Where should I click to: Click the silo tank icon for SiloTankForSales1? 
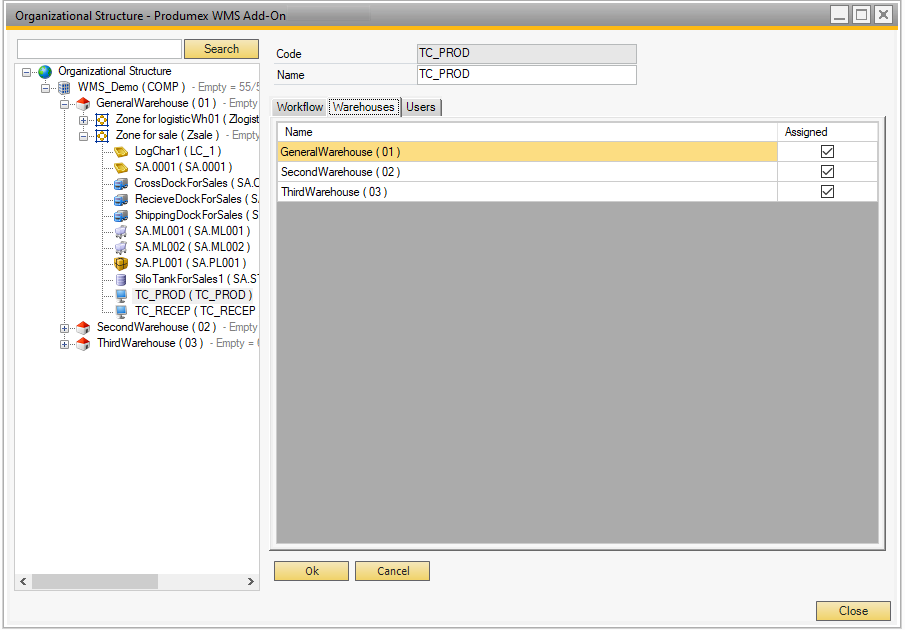[x=122, y=279]
